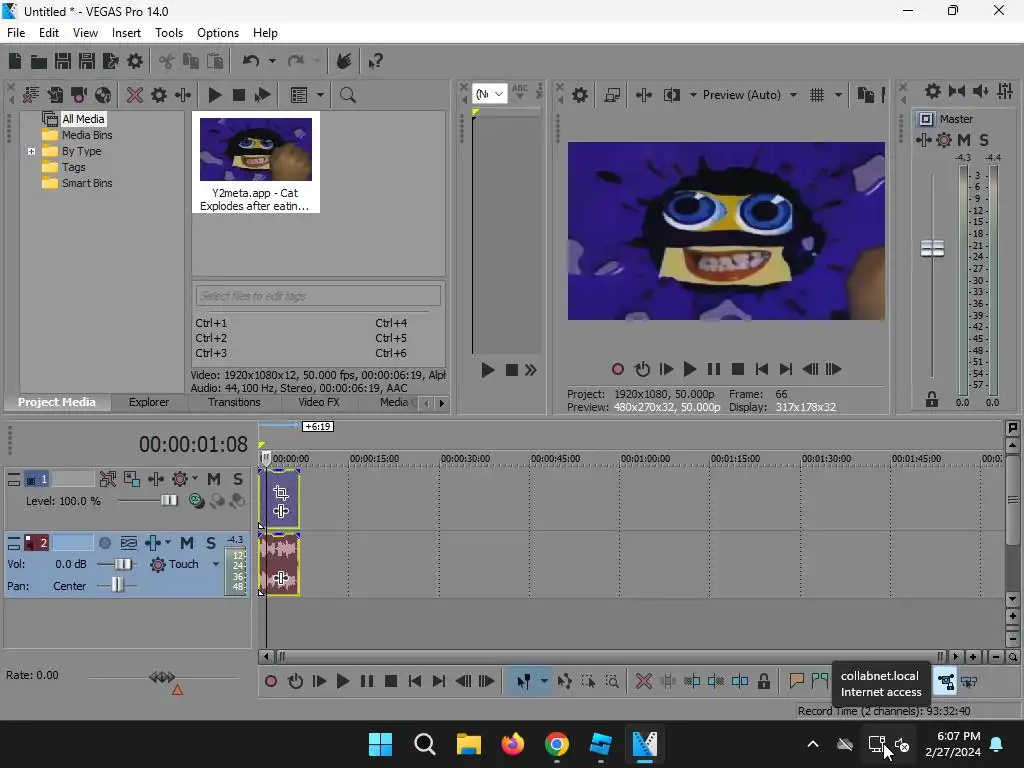Open Overlays grid dropdown arrow in preview
1024x768 pixels.
[839, 95]
